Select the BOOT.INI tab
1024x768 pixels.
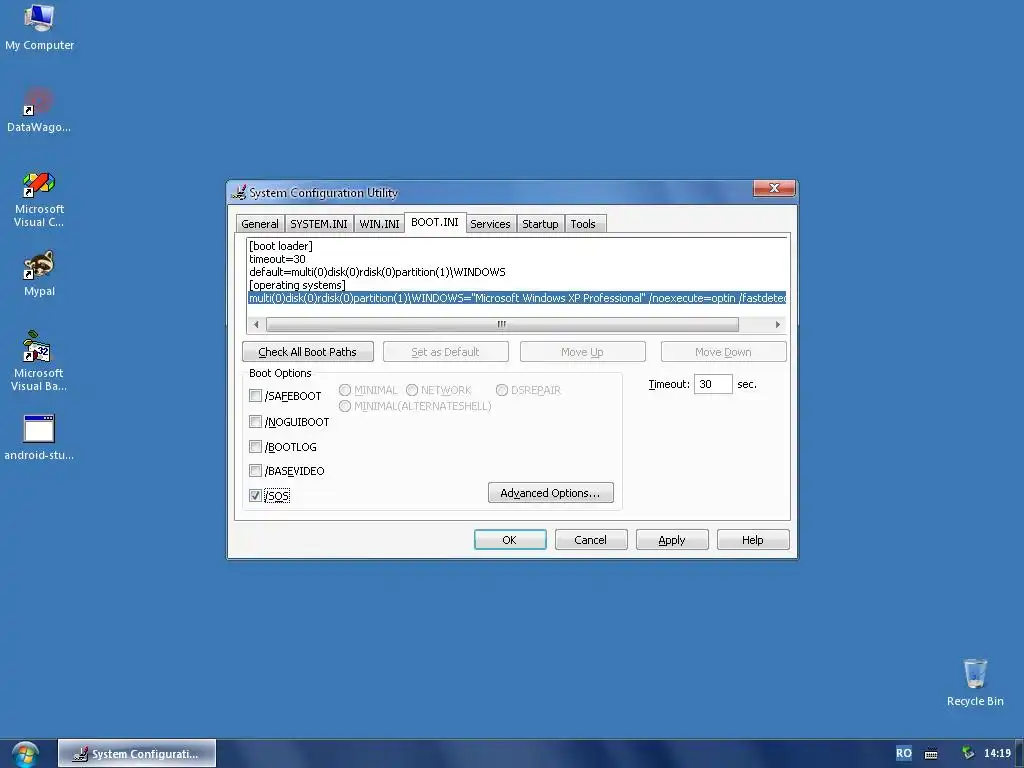click(x=435, y=222)
